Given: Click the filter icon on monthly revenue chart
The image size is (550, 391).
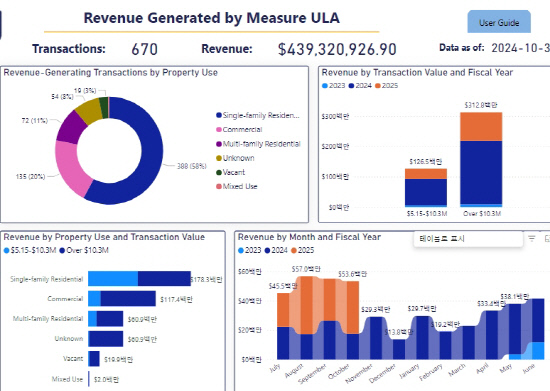Looking at the screenshot, I should [532, 238].
